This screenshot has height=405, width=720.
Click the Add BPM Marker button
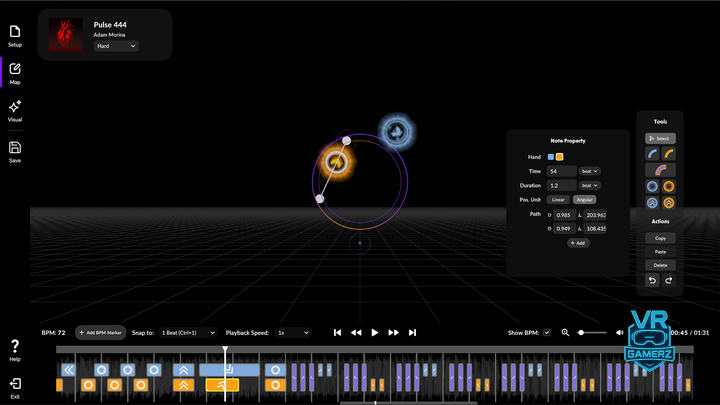(x=100, y=332)
